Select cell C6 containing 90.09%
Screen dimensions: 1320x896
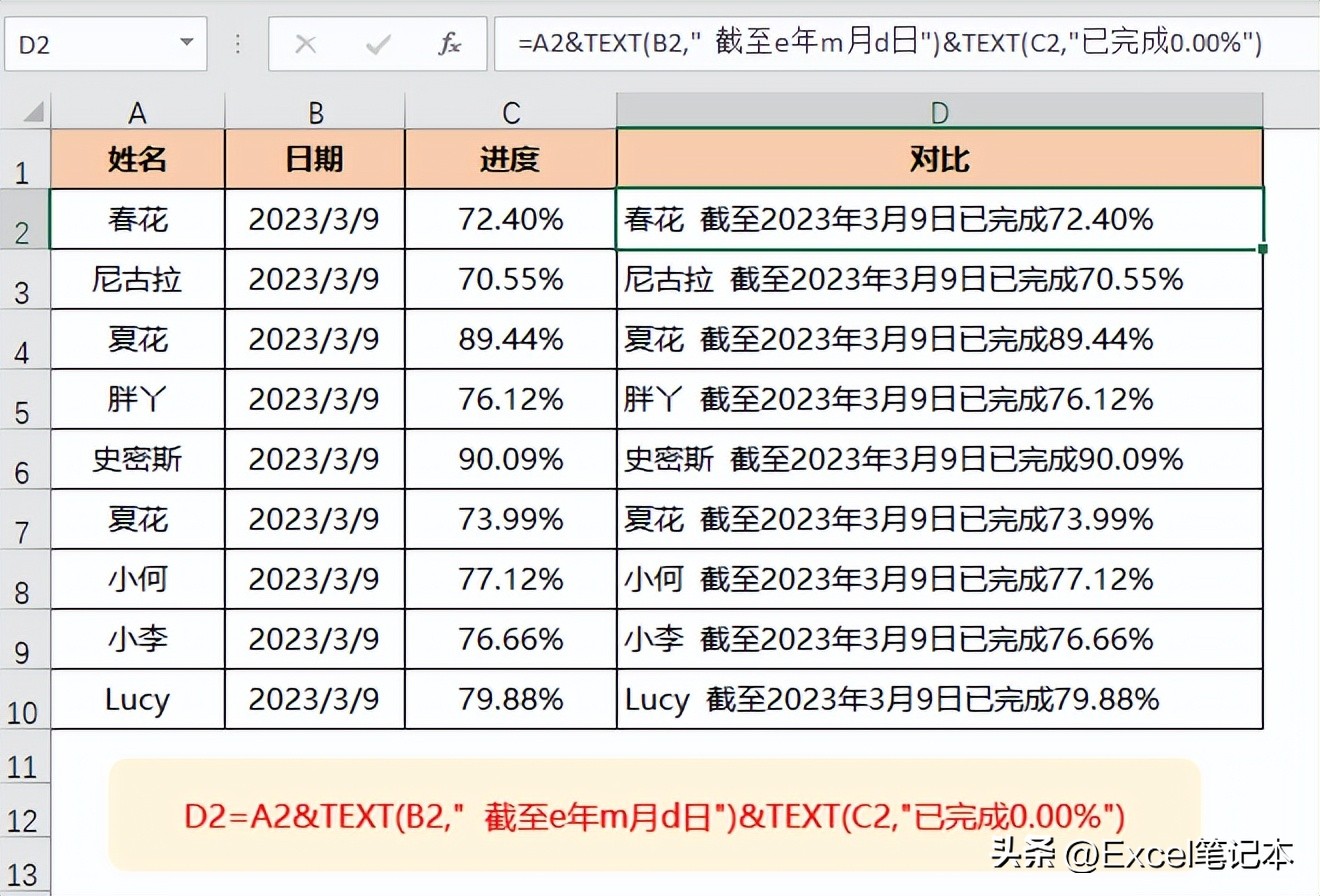[510, 459]
